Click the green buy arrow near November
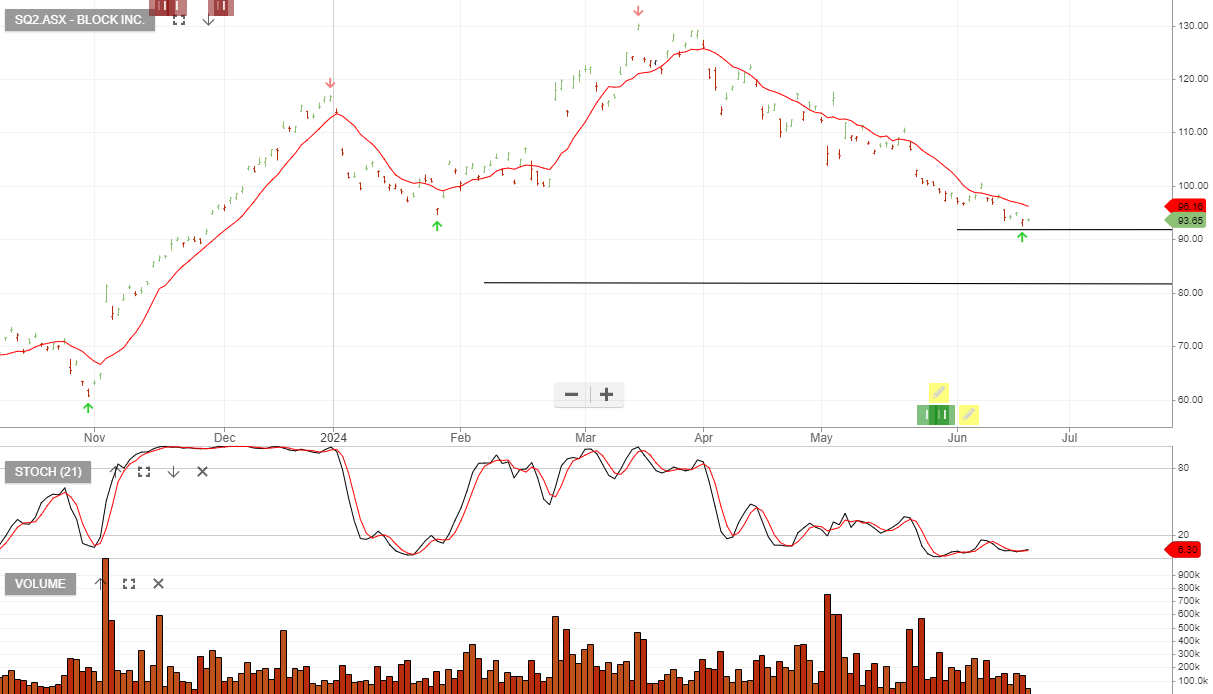This screenshot has width=1213, height=694. click(88, 407)
